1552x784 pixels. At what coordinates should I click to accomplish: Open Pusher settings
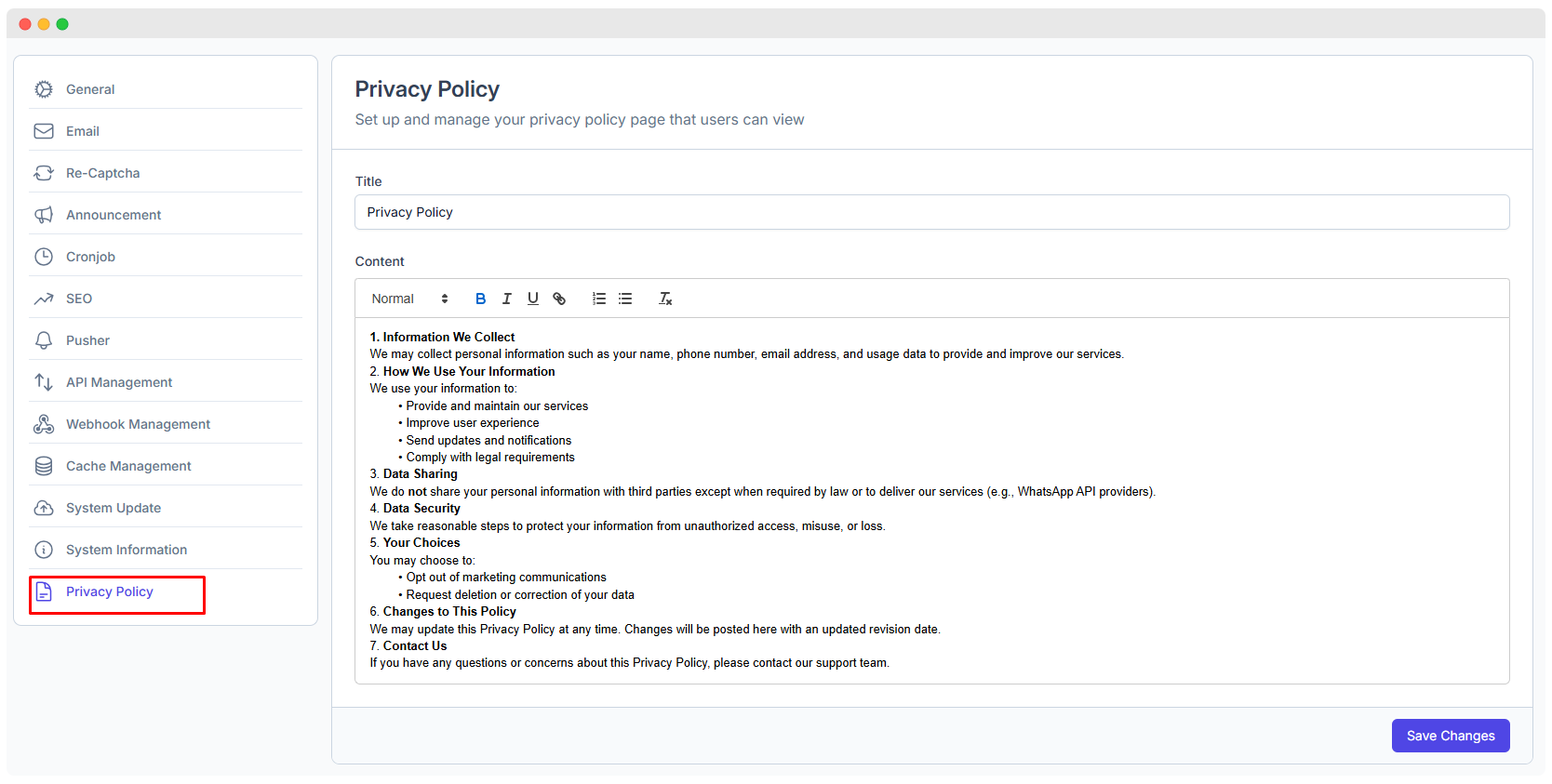point(166,340)
